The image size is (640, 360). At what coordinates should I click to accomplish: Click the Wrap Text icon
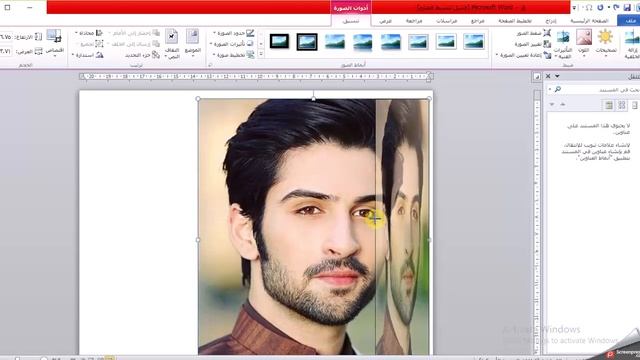tap(172, 37)
